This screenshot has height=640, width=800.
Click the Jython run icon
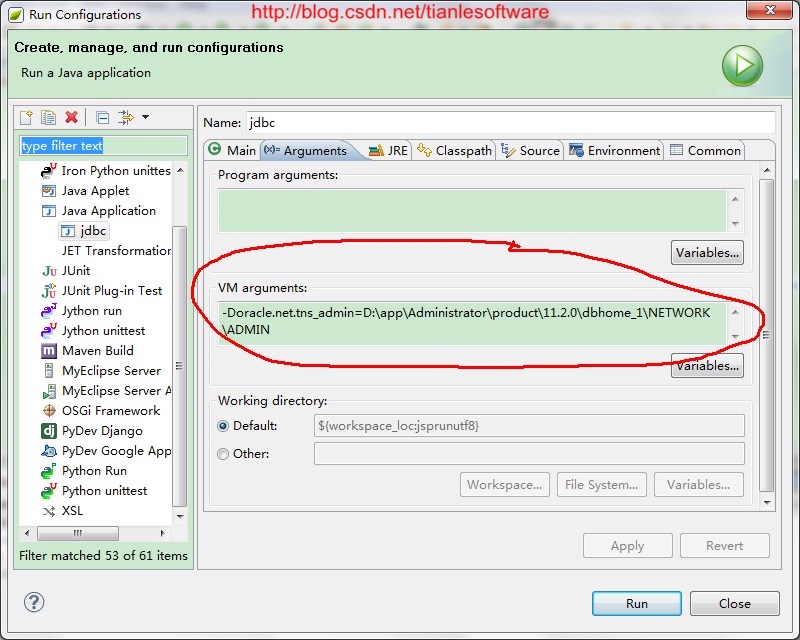(x=49, y=311)
